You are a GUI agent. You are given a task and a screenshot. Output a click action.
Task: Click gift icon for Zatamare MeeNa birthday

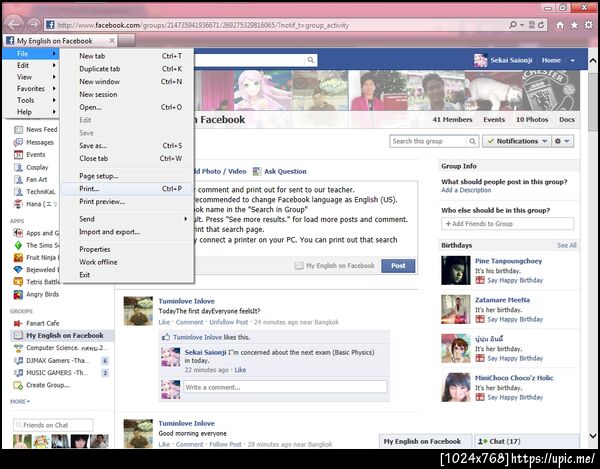pyautogui.click(x=480, y=319)
